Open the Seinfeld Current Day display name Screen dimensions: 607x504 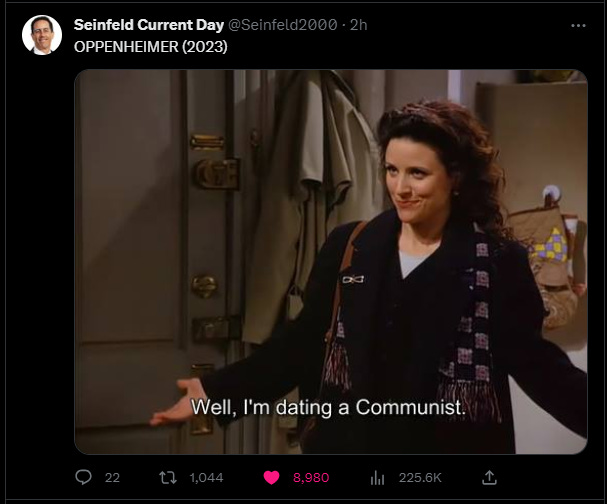(x=149, y=25)
